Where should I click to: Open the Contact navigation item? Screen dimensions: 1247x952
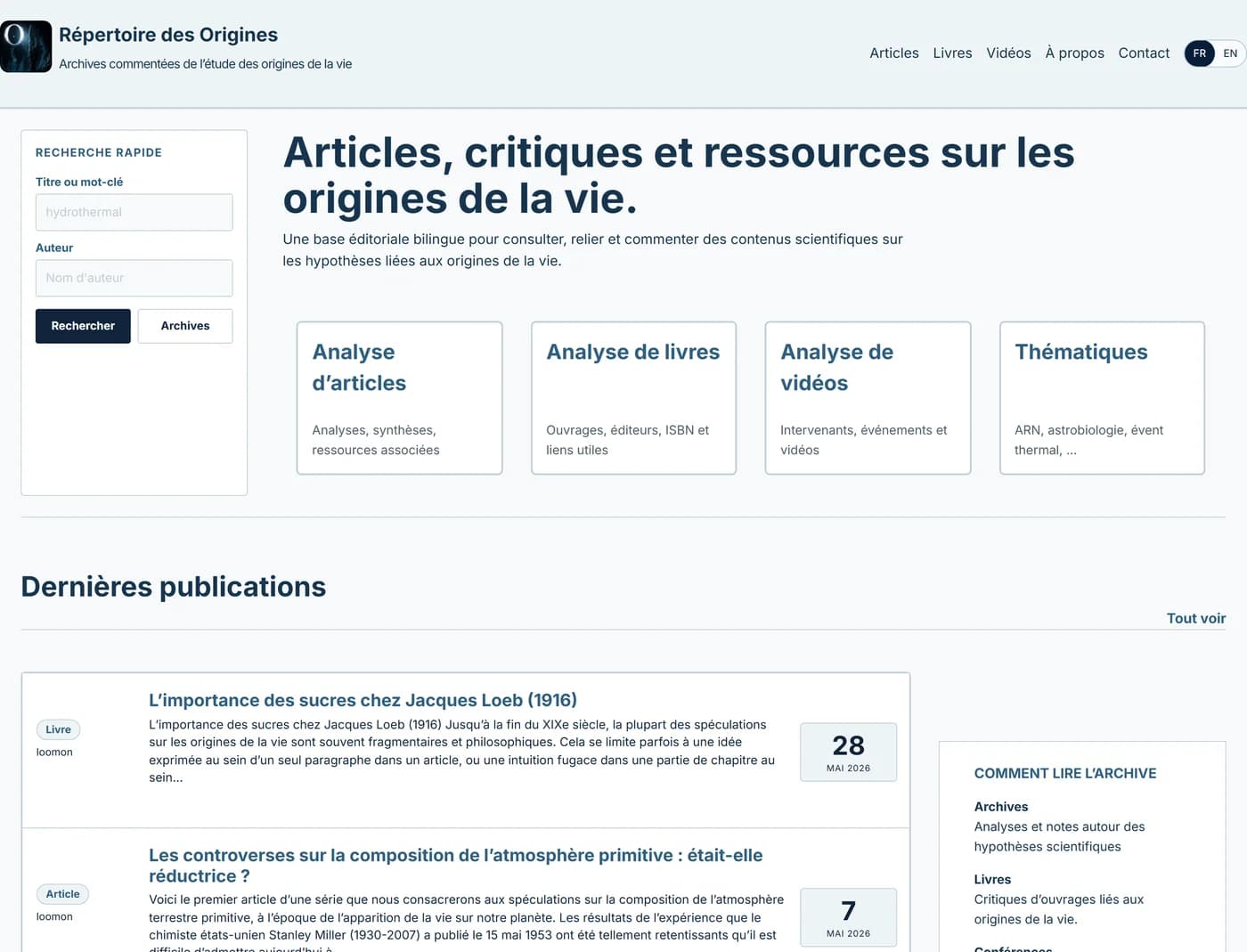pos(1144,53)
